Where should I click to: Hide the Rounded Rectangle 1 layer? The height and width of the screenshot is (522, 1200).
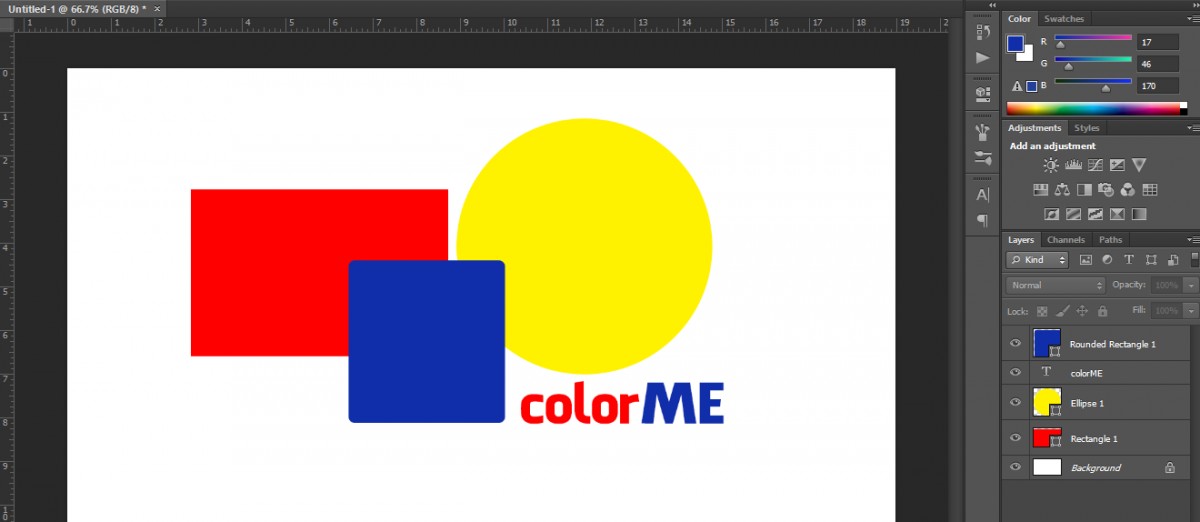1016,344
